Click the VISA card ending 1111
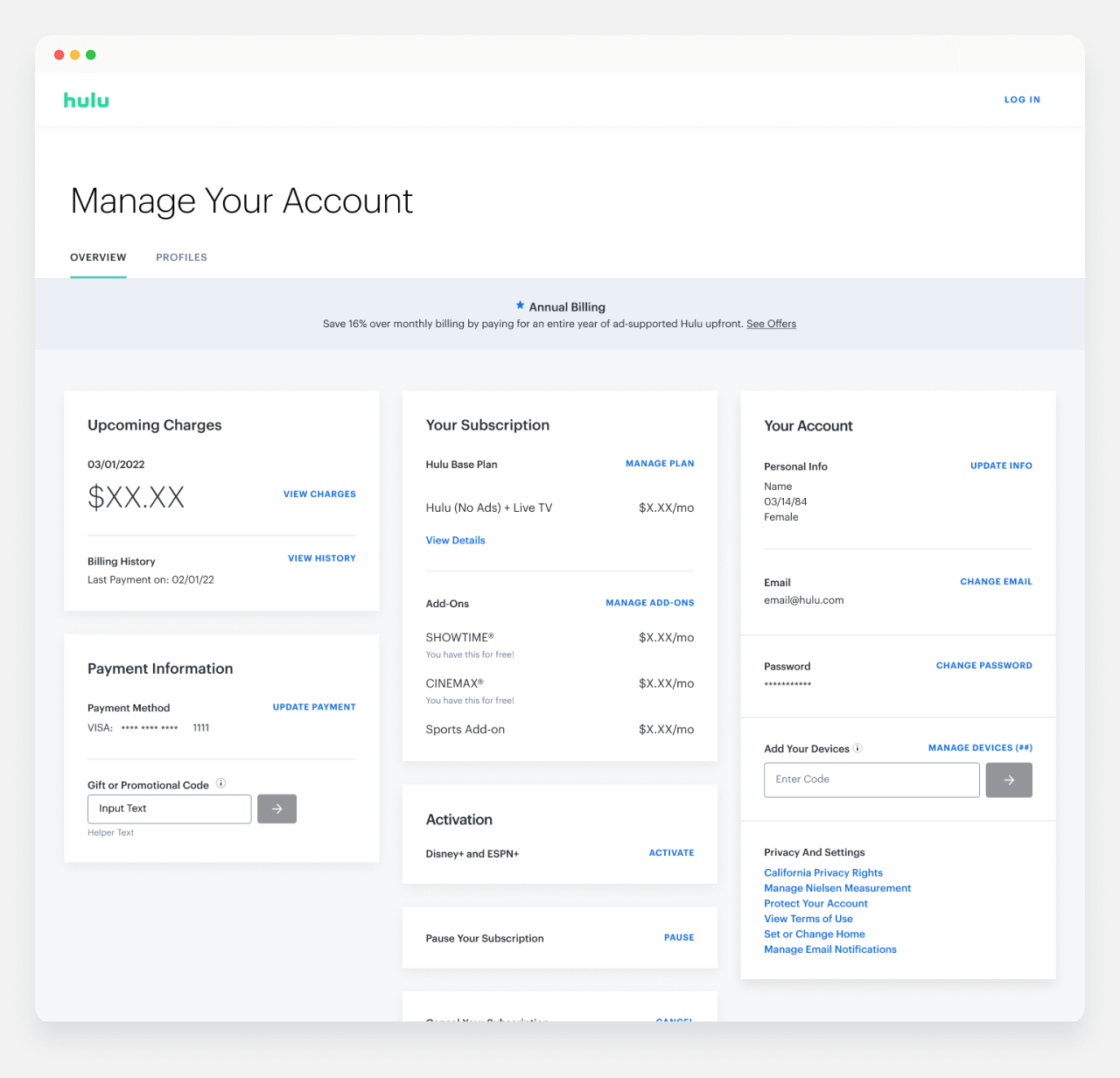The height and width of the screenshot is (1078, 1120). pyautogui.click(x=149, y=728)
